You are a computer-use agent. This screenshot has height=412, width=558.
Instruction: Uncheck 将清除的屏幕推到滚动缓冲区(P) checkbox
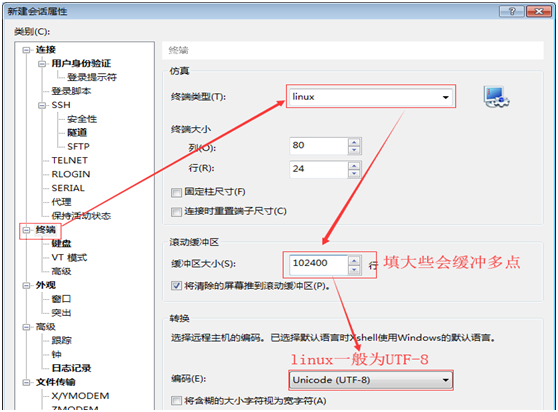[176, 286]
